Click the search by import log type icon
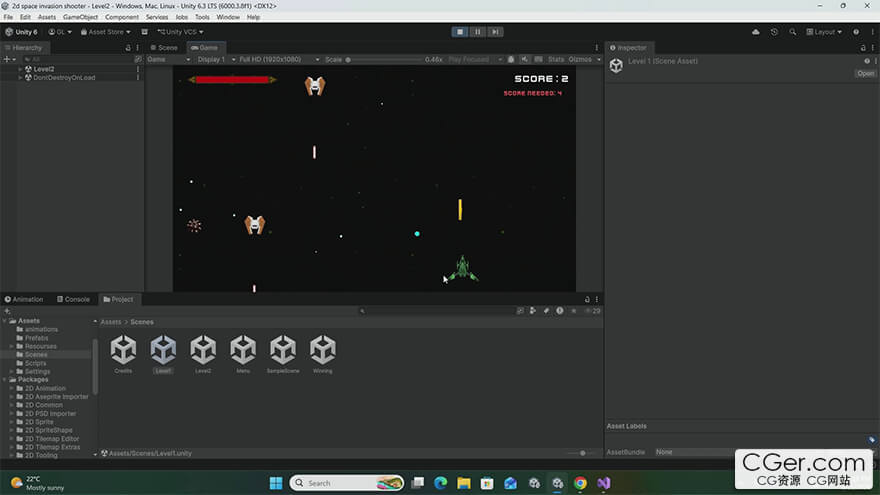This screenshot has width=880, height=495. pyautogui.click(x=560, y=310)
